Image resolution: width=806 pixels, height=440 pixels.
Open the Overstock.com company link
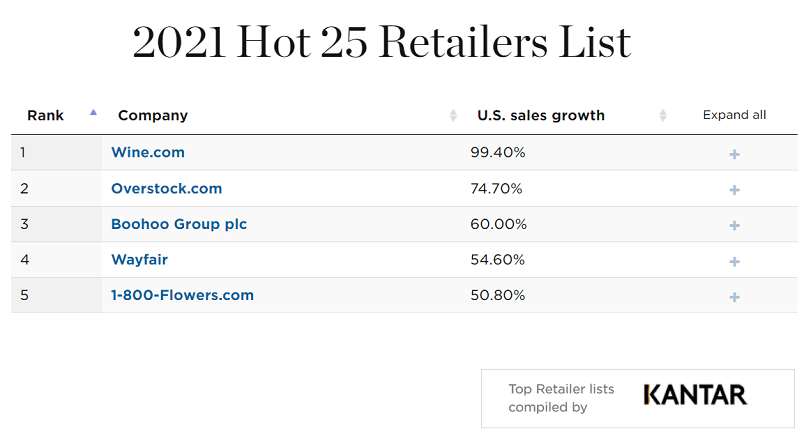(x=166, y=188)
